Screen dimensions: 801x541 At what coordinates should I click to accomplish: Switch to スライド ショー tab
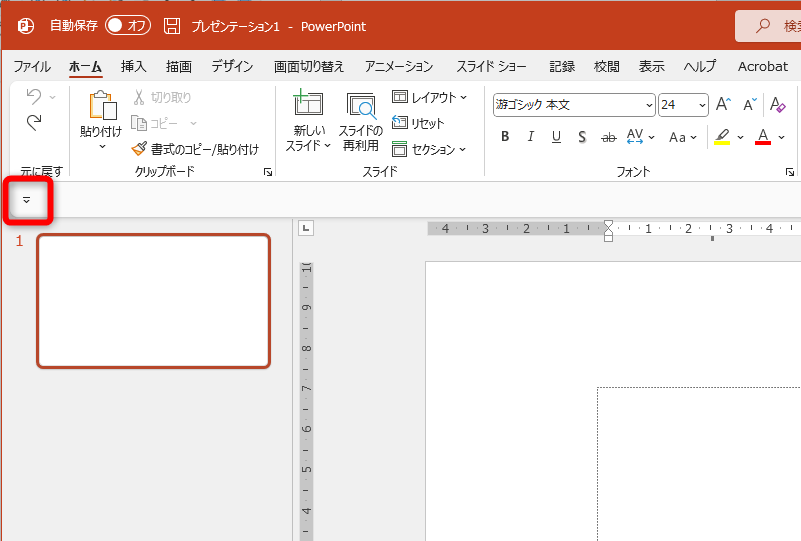pyautogui.click(x=491, y=66)
